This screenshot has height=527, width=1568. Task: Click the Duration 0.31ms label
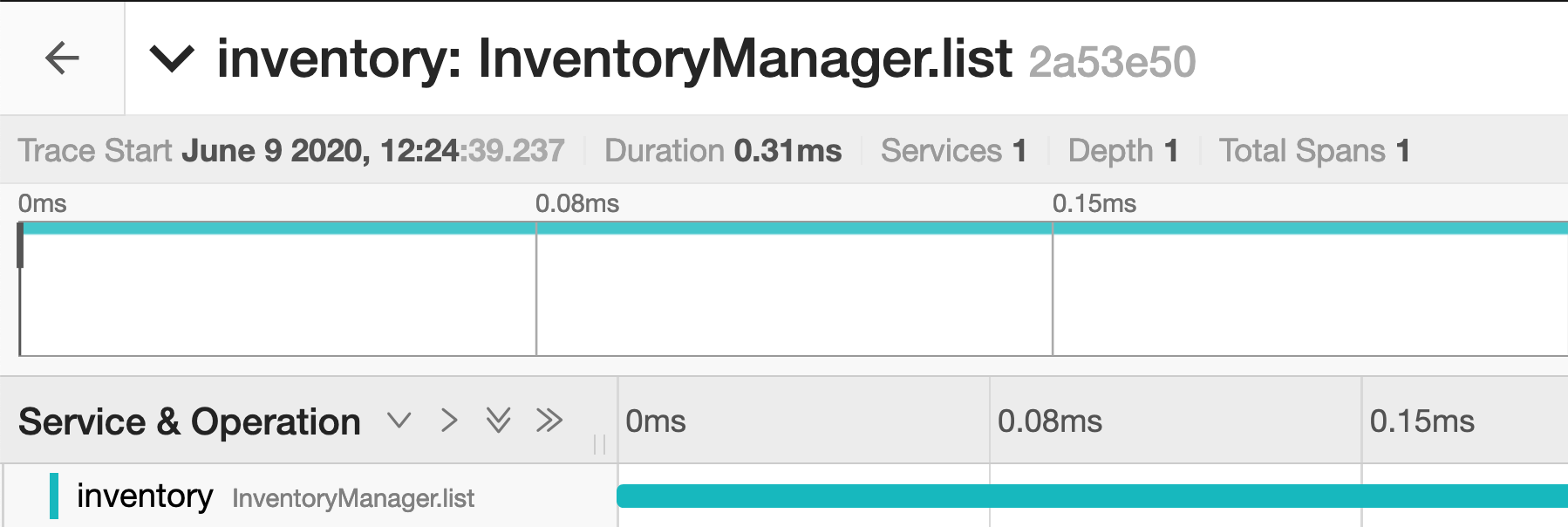(x=723, y=151)
